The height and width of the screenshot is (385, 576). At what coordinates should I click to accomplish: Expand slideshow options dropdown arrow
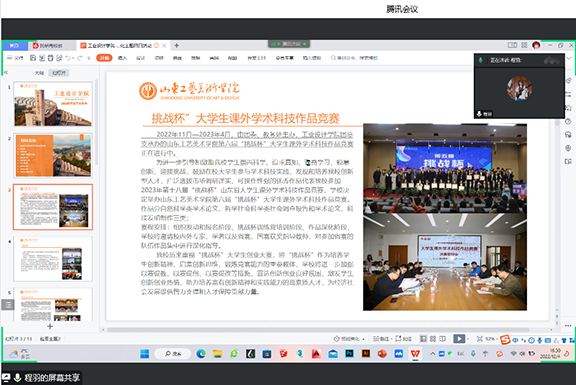(468, 339)
